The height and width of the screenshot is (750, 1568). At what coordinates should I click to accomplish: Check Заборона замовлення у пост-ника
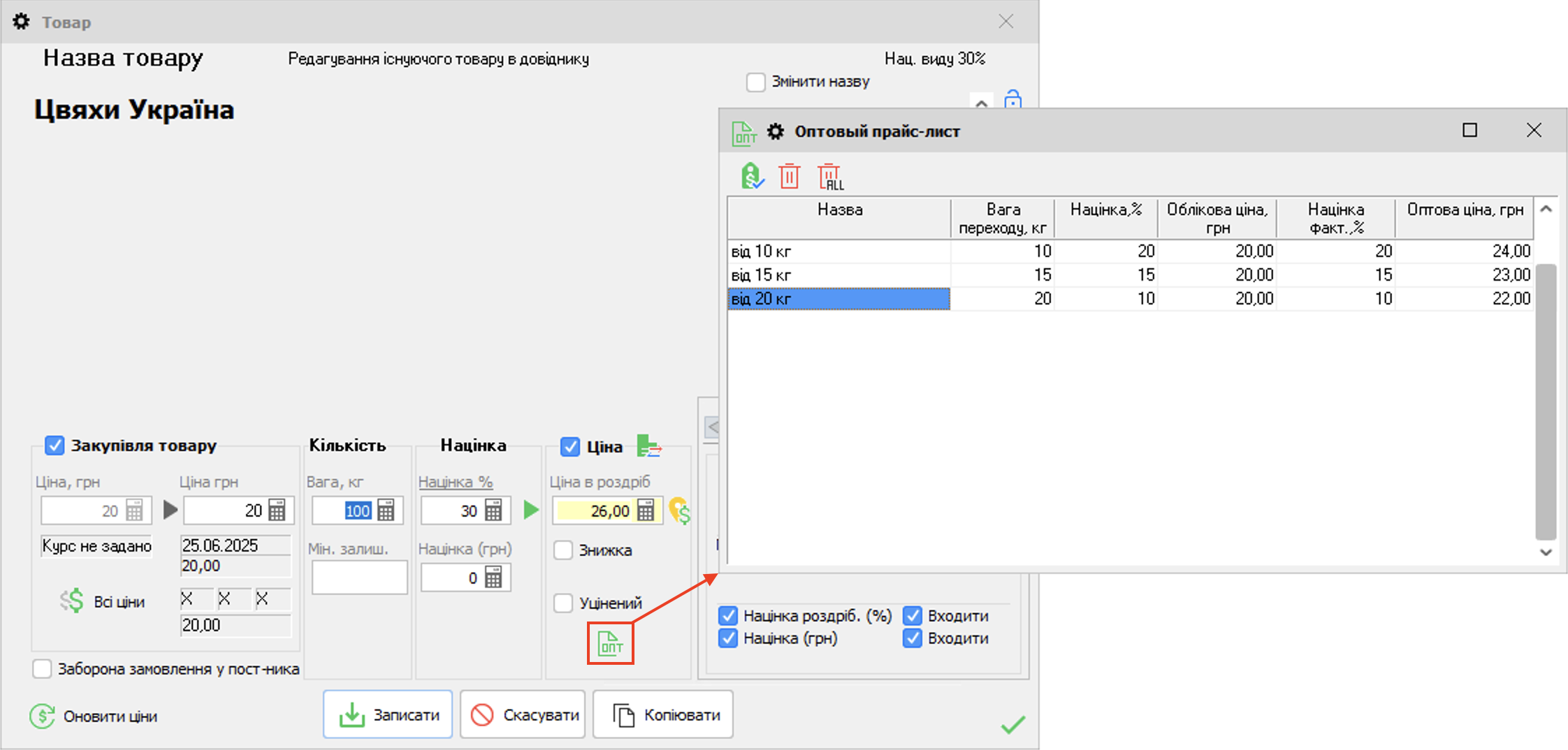tap(43, 669)
